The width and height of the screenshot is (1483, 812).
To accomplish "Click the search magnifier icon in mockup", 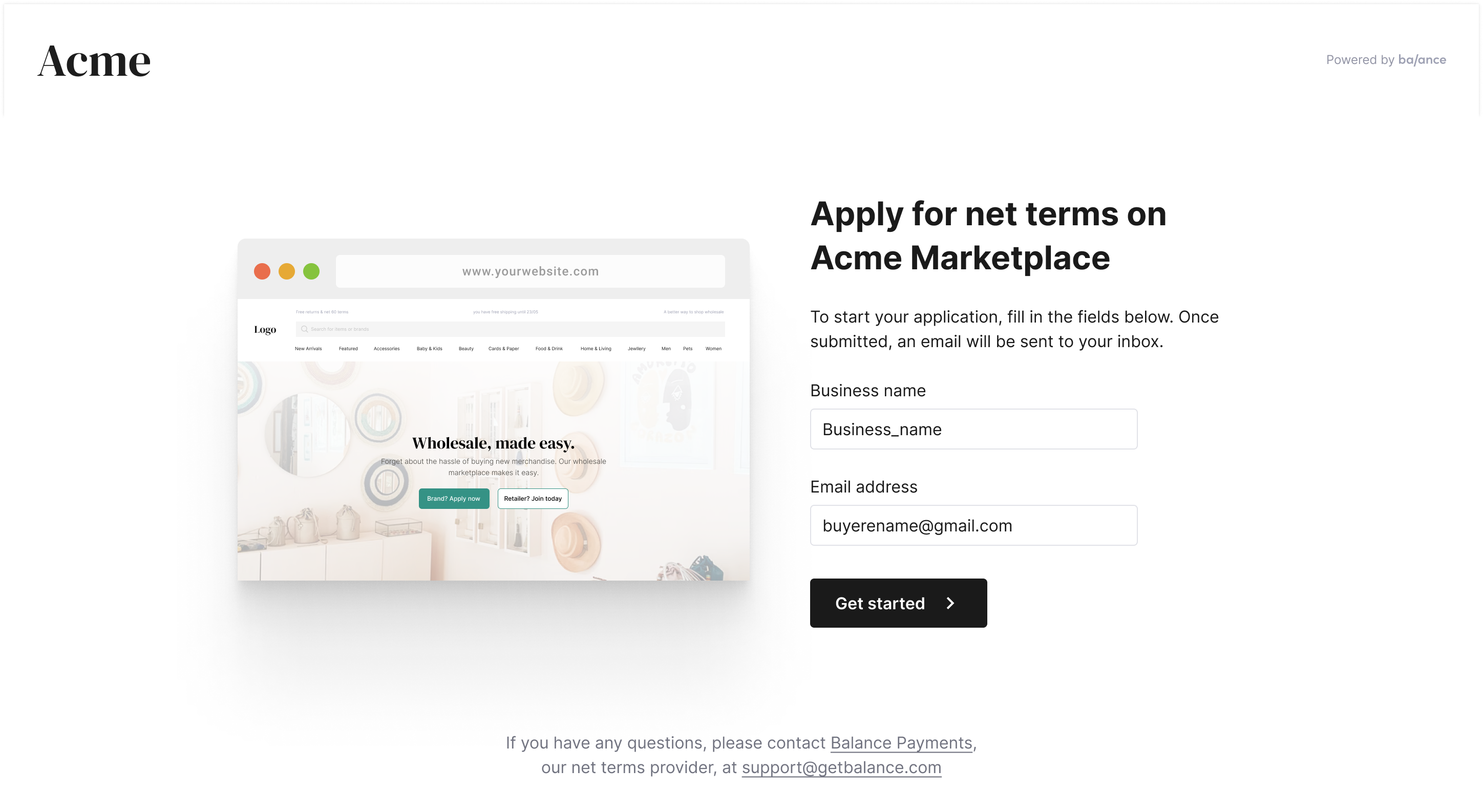I will click(x=305, y=329).
